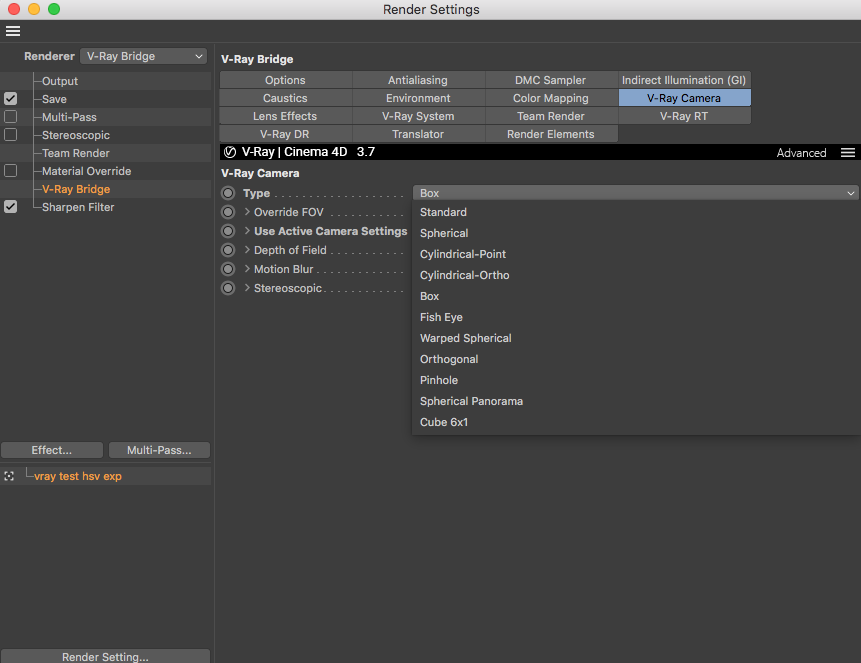This screenshot has width=861, height=663.
Task: Open the camera Type dropdown showing Box
Action: click(635, 193)
